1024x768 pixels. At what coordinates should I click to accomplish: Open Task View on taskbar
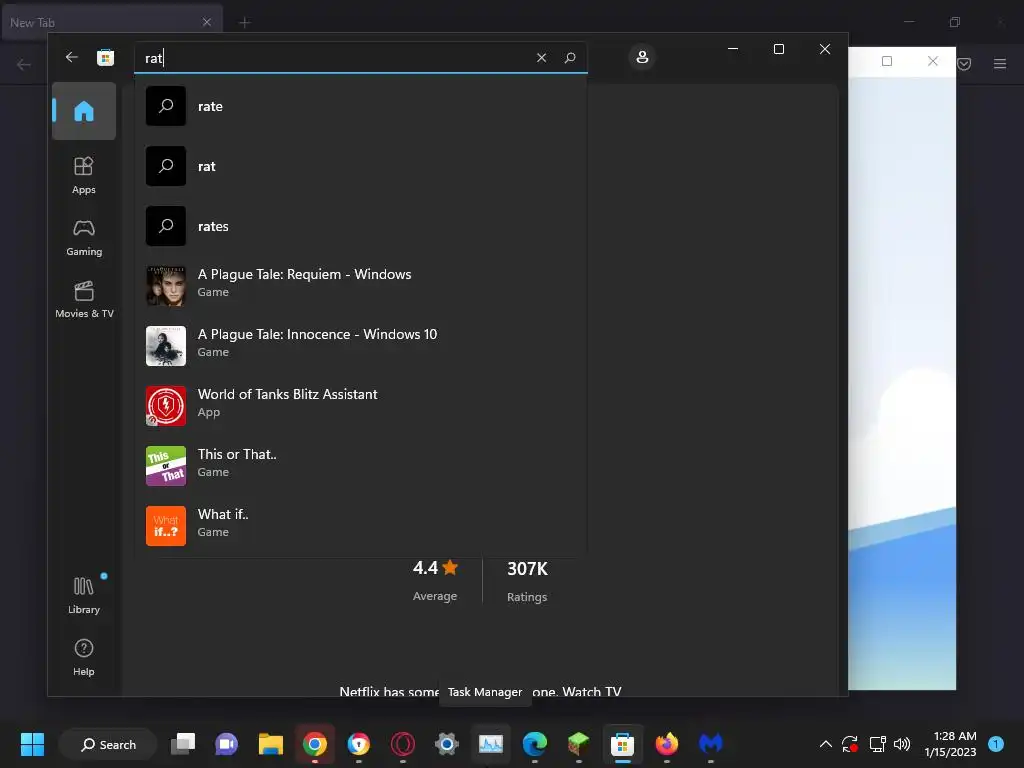point(183,744)
